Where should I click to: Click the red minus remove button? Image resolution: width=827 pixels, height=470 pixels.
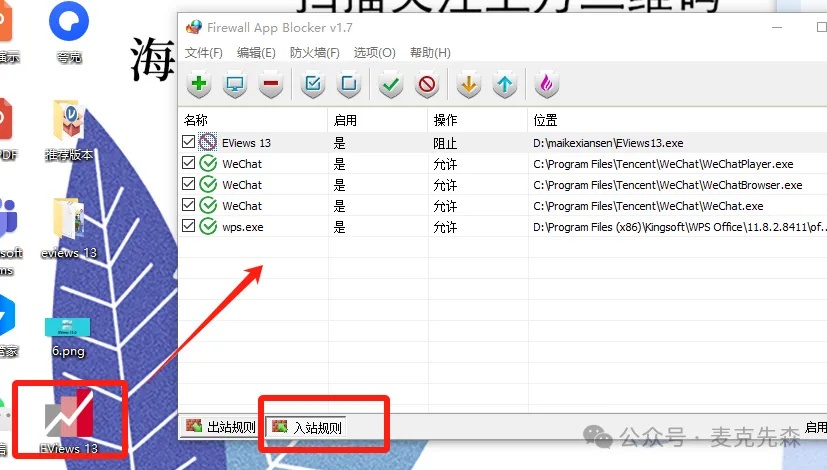(x=271, y=84)
